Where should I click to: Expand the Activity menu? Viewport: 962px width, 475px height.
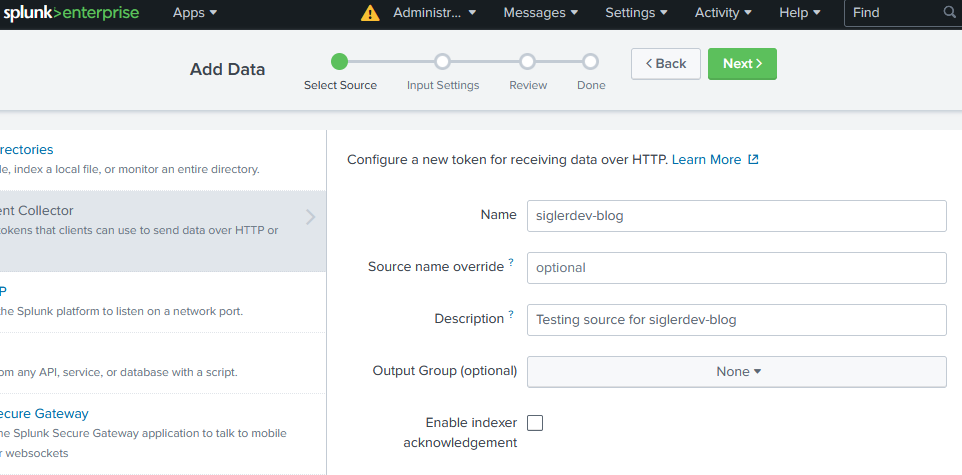pyautogui.click(x=723, y=13)
